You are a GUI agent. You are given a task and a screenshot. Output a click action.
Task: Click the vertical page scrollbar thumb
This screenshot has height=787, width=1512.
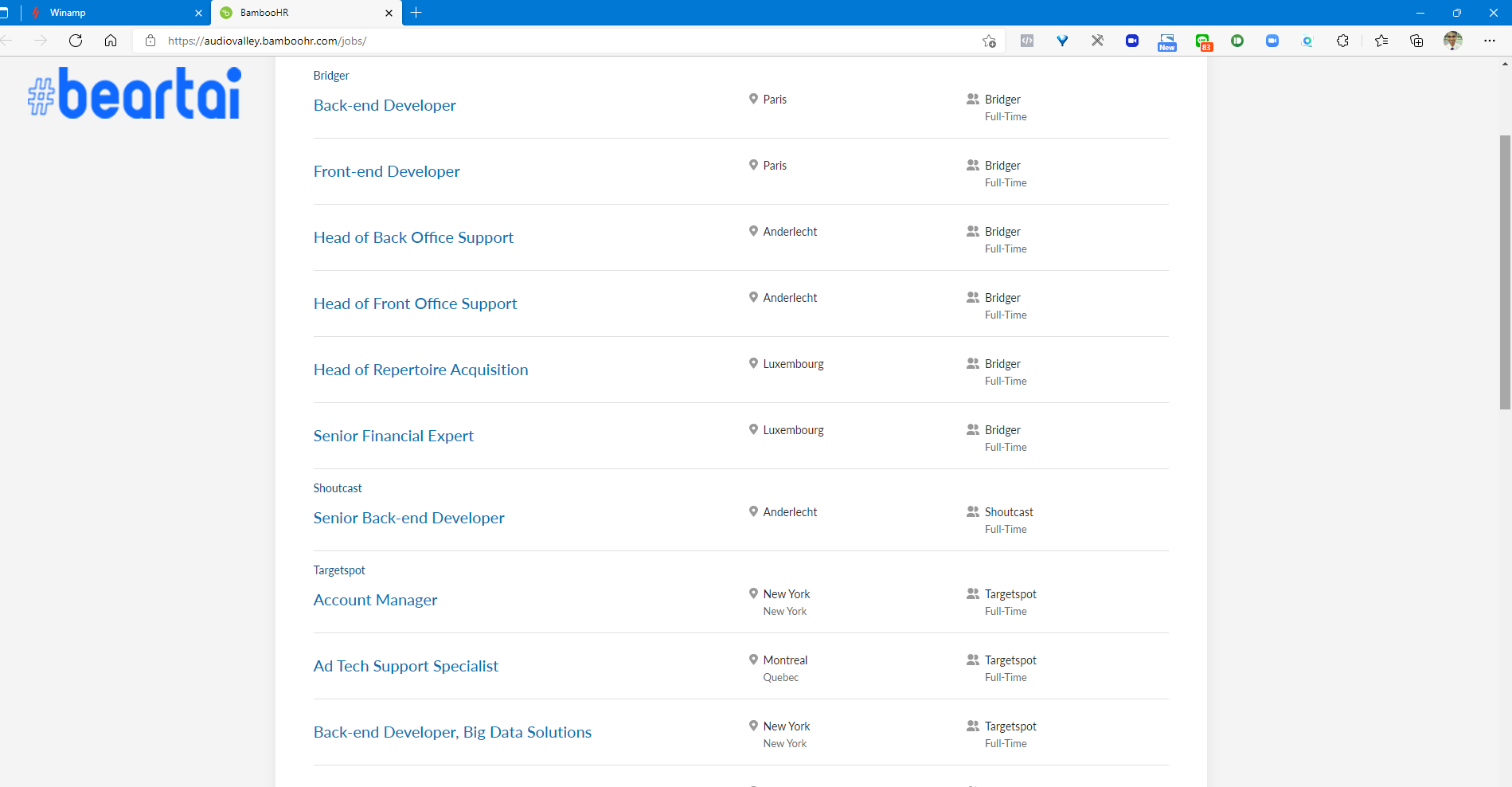pos(1505,272)
